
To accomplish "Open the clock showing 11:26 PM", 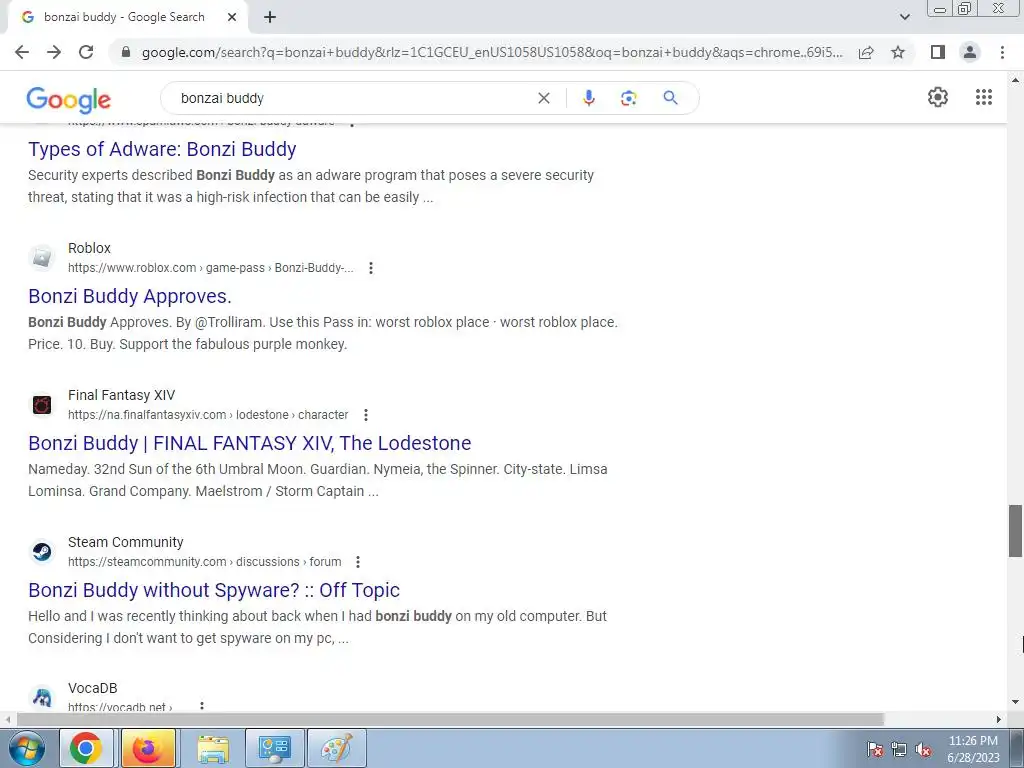I will coord(973,748).
